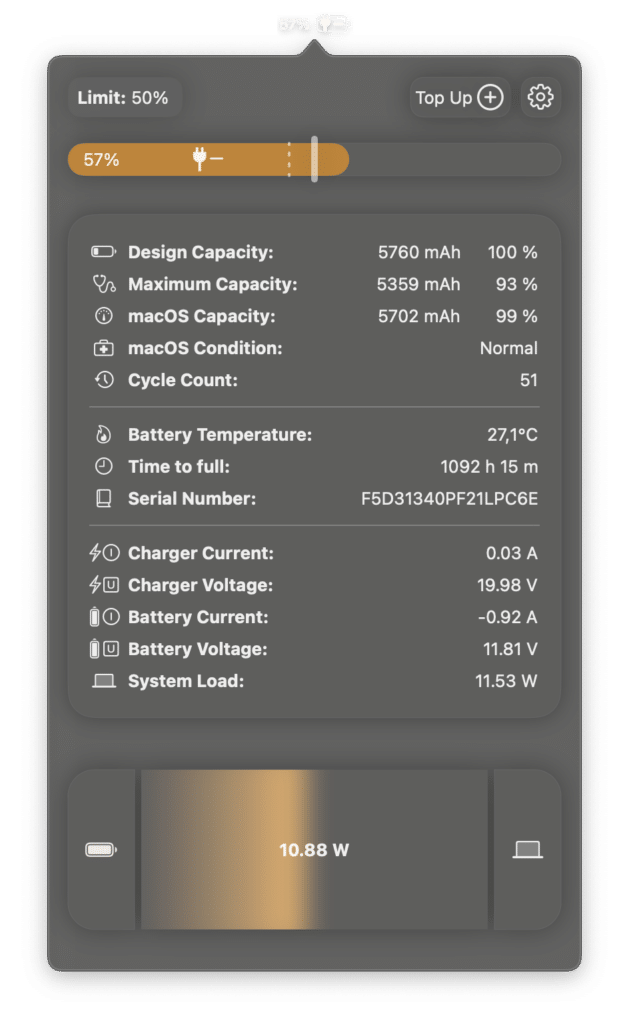Click the Charger Current bolt icon
This screenshot has width=629, height=1024.
103,553
